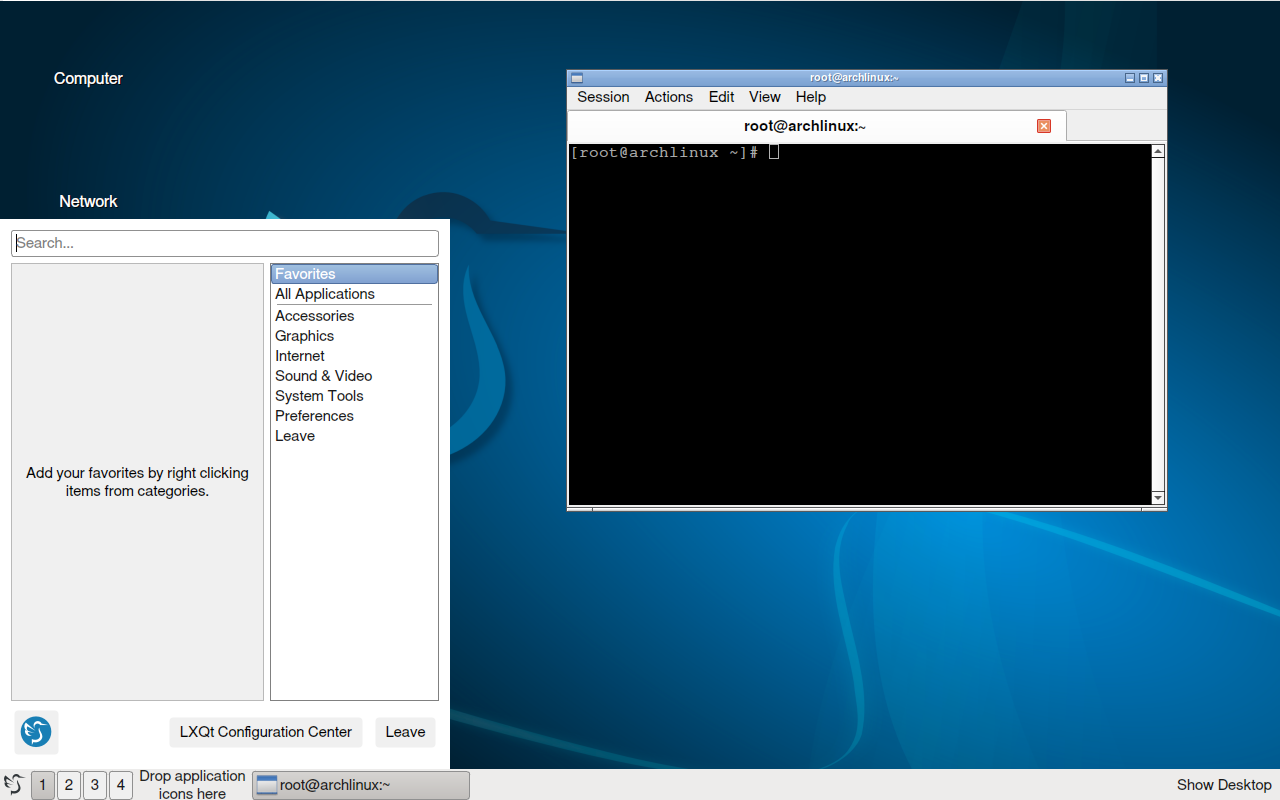Maximize the terminal window
This screenshot has width=1280, height=800.
click(1144, 78)
